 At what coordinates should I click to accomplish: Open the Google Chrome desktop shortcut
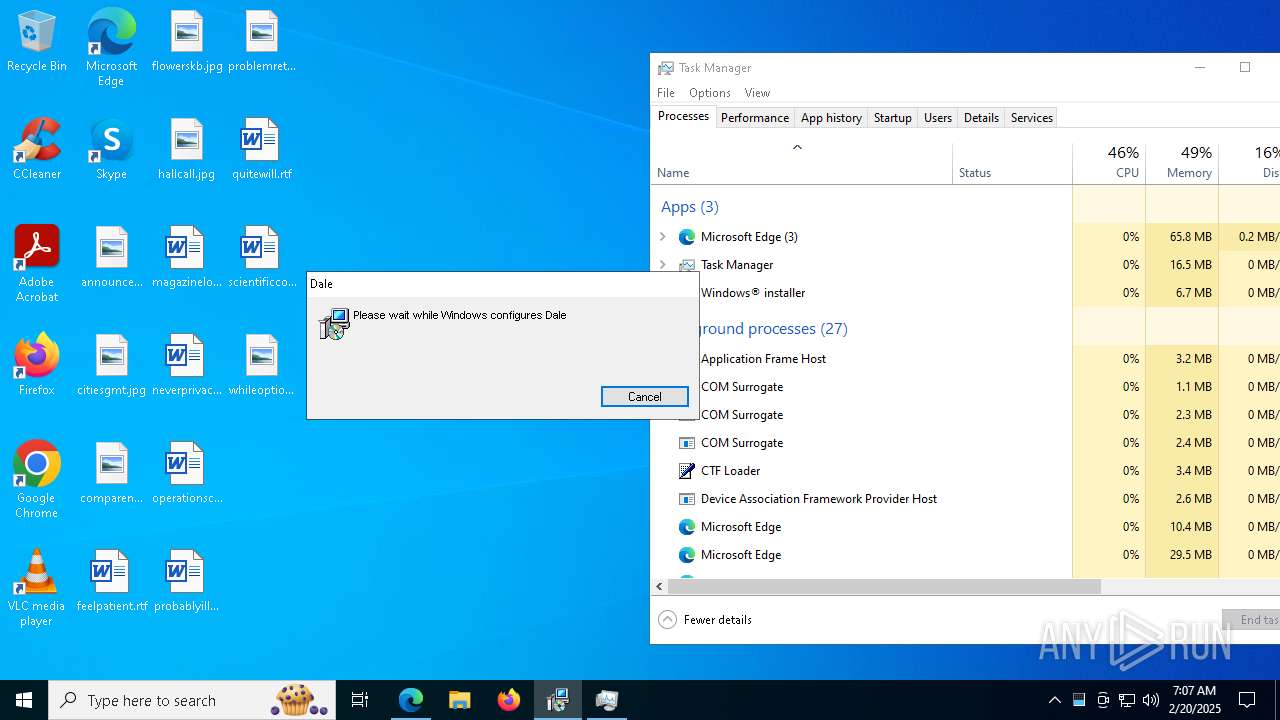pos(37,480)
